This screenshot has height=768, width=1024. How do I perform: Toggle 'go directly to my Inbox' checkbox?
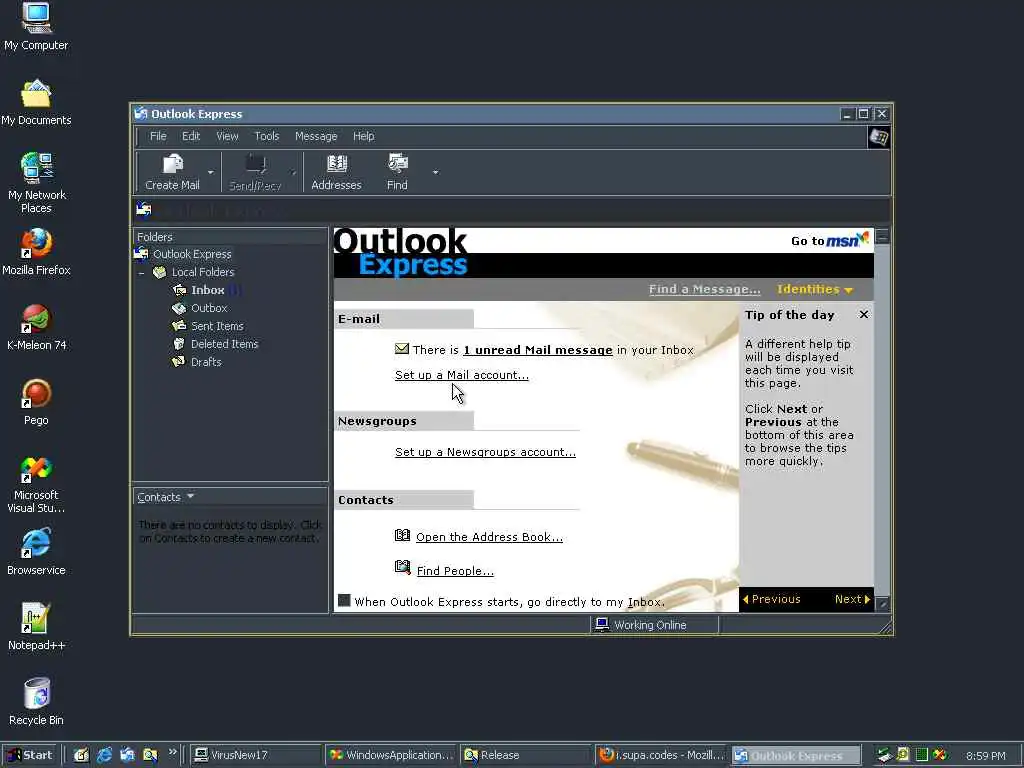click(x=344, y=600)
